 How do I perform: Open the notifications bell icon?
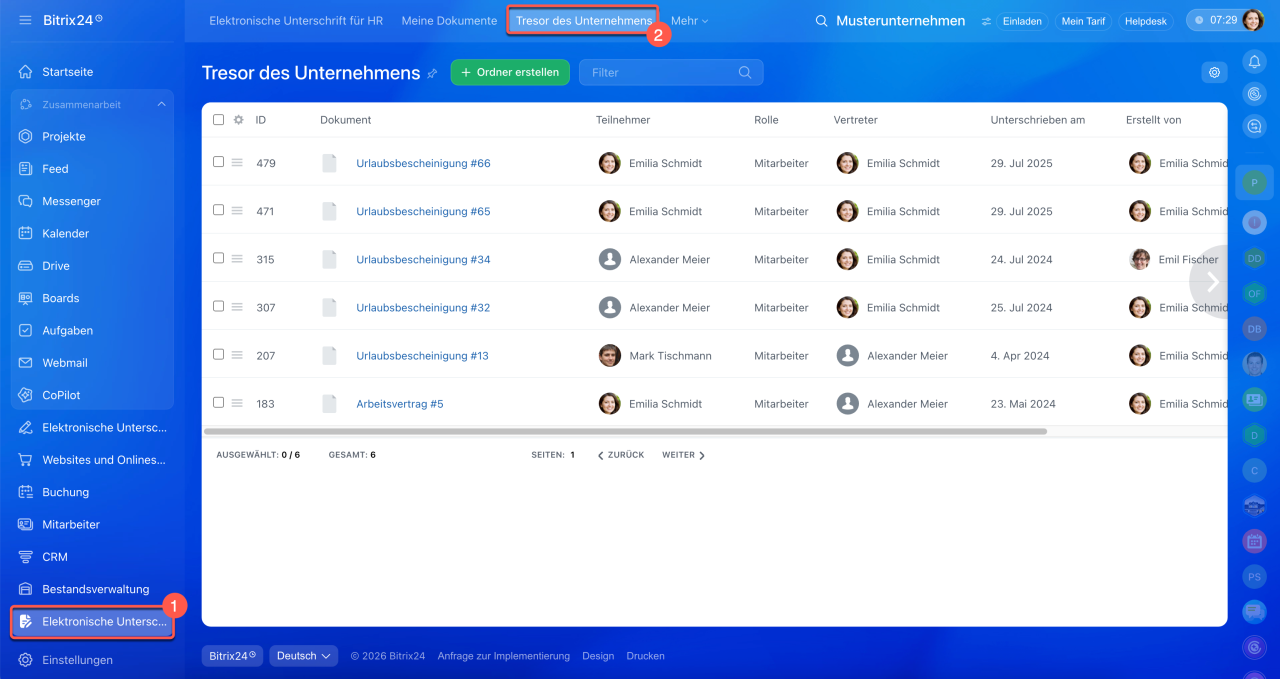(x=1254, y=62)
